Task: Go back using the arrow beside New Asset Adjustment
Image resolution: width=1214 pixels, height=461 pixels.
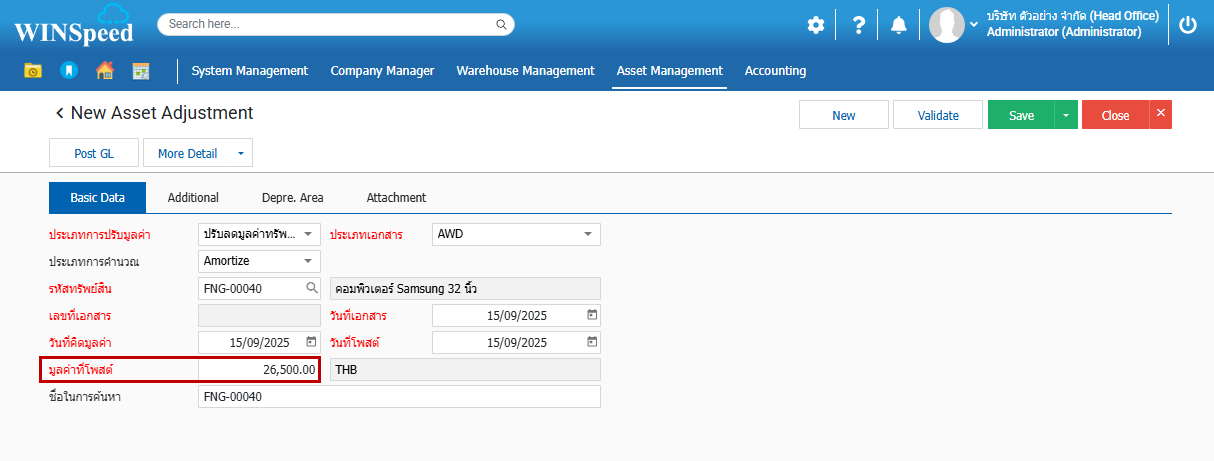Action: click(x=59, y=114)
